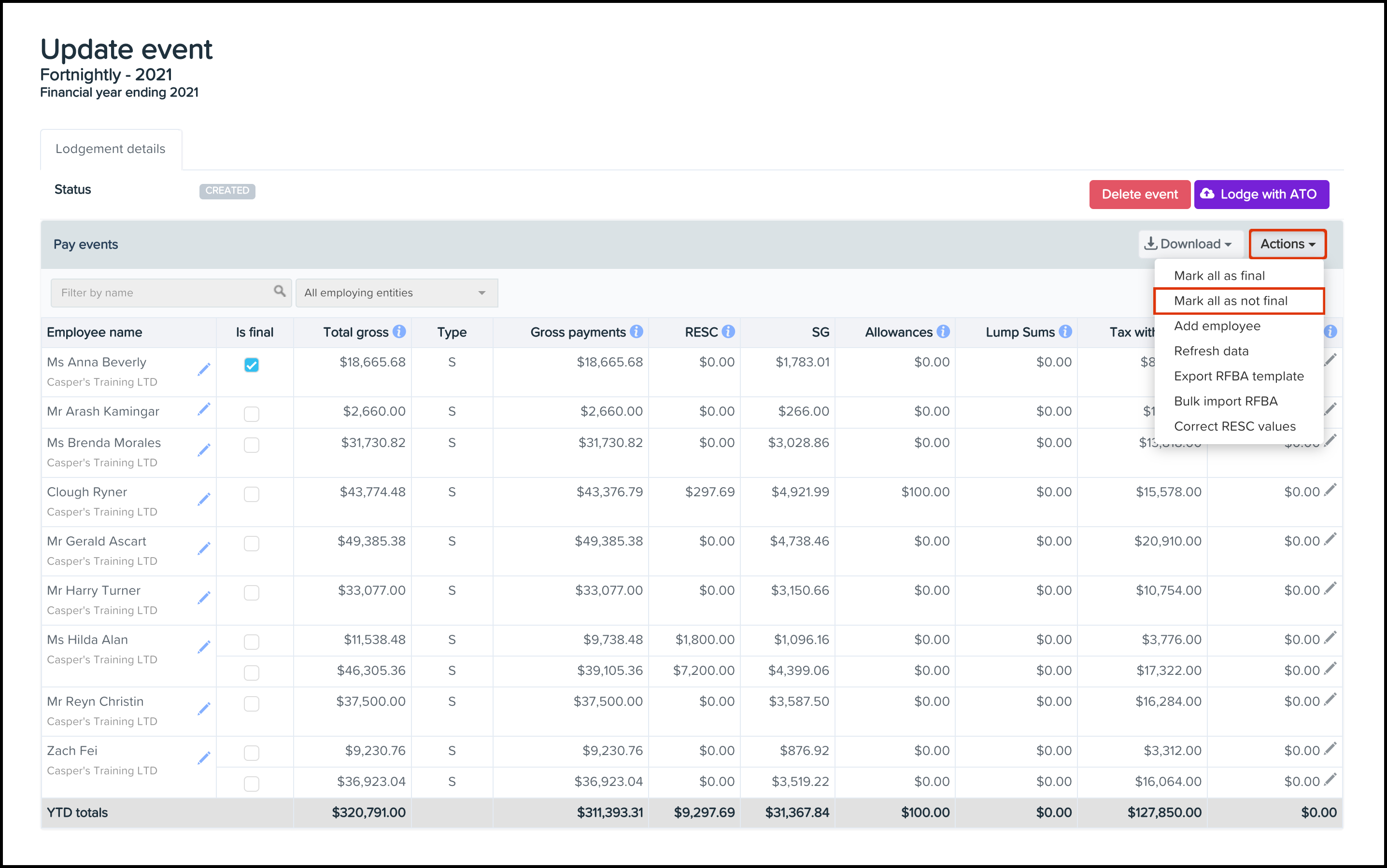Click Allowances column info icon

coord(943,332)
